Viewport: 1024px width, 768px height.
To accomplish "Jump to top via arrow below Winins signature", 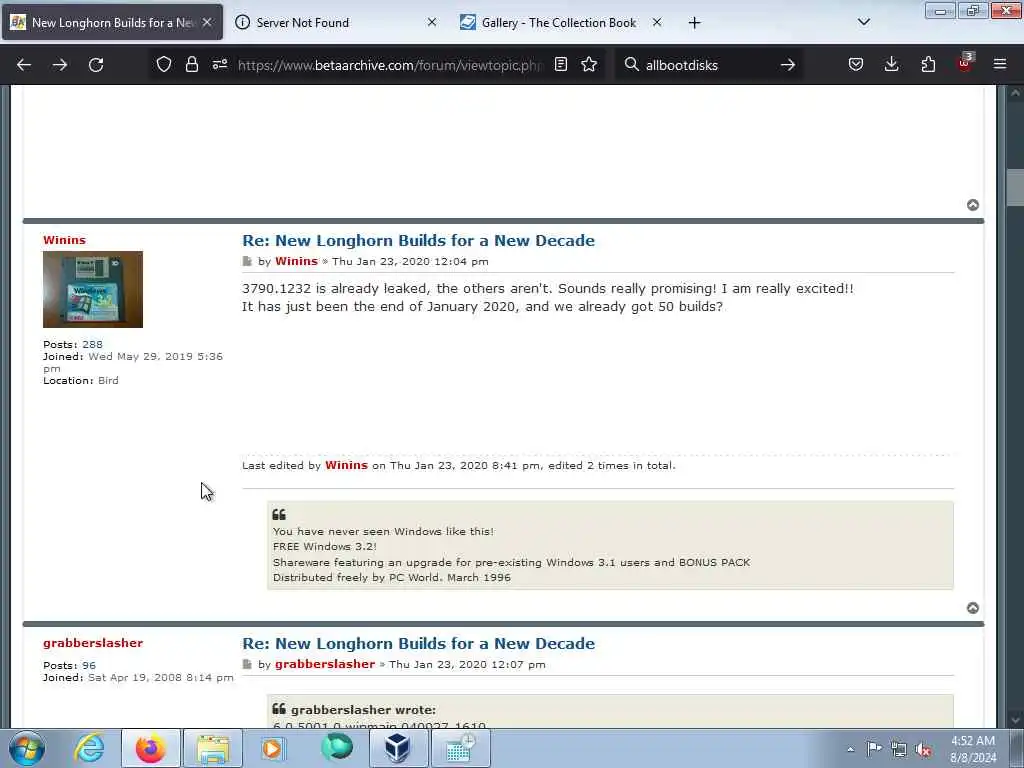I will [x=972, y=608].
